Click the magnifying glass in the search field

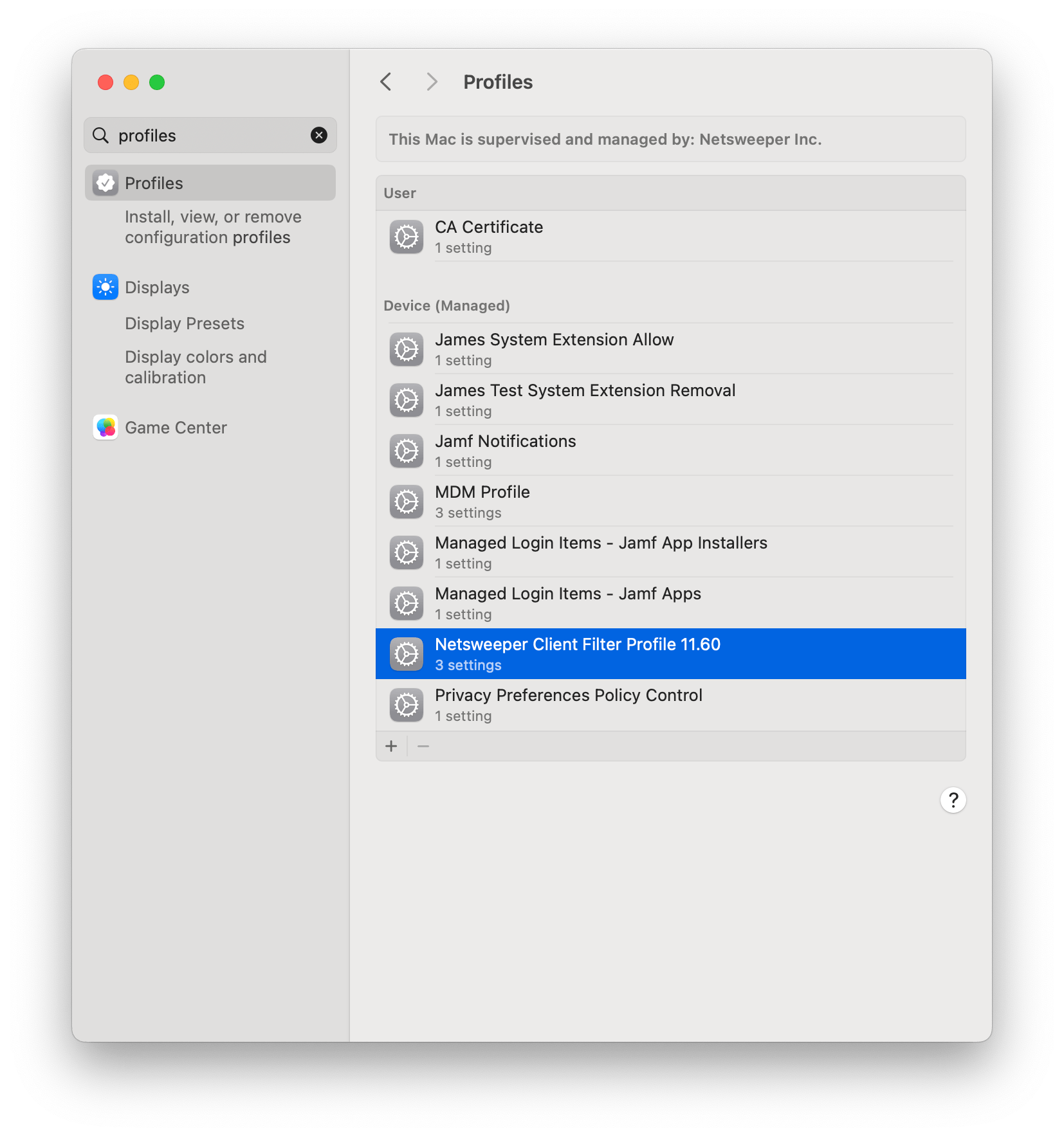[x=100, y=135]
